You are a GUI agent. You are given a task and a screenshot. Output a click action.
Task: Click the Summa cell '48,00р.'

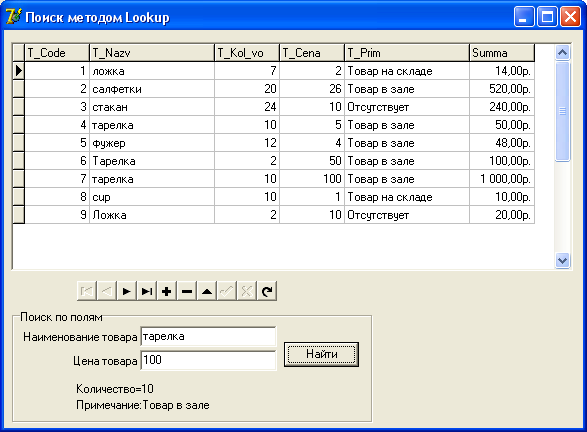pos(502,143)
